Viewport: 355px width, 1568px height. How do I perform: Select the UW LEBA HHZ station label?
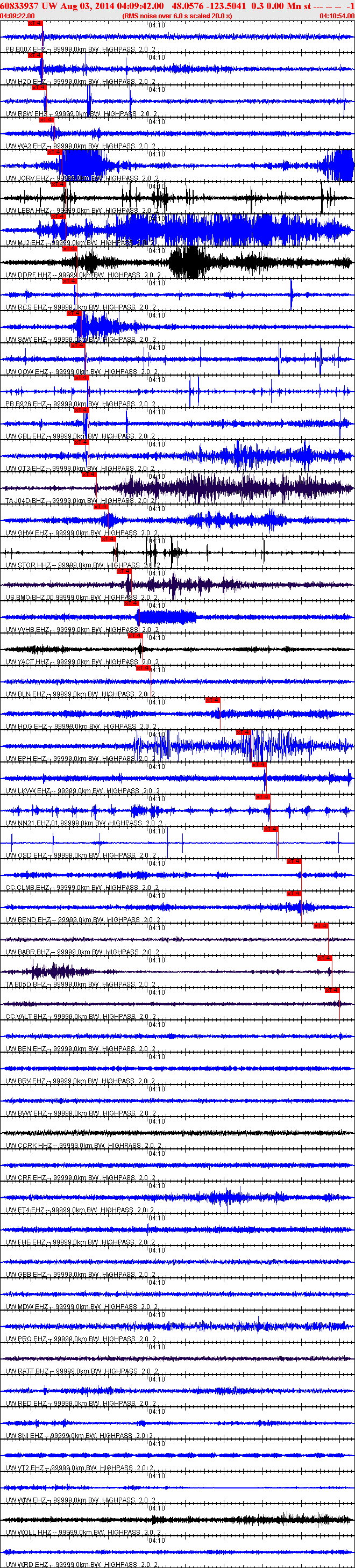[82, 211]
